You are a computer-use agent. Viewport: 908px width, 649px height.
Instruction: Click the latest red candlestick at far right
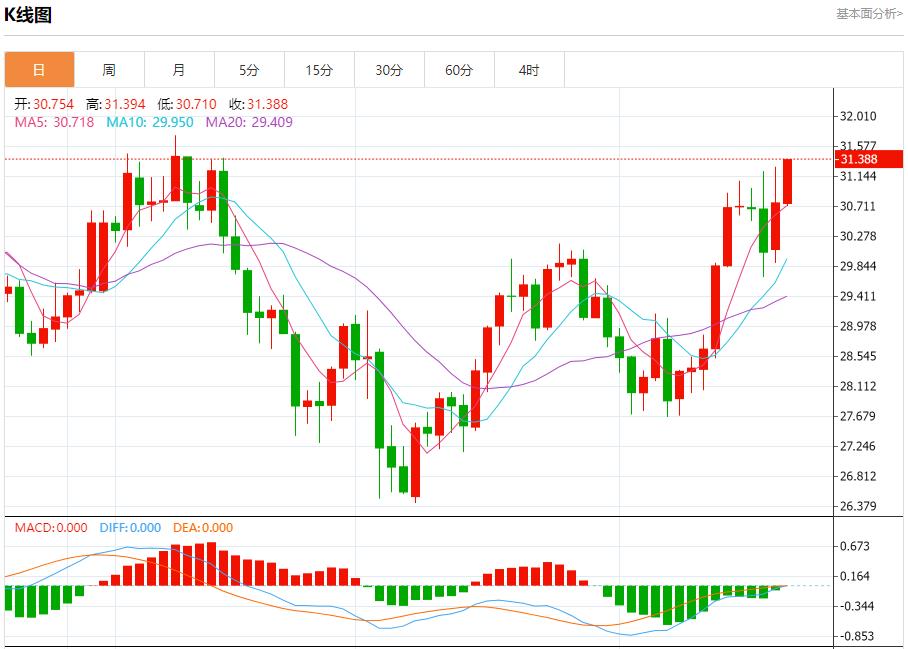tap(788, 182)
